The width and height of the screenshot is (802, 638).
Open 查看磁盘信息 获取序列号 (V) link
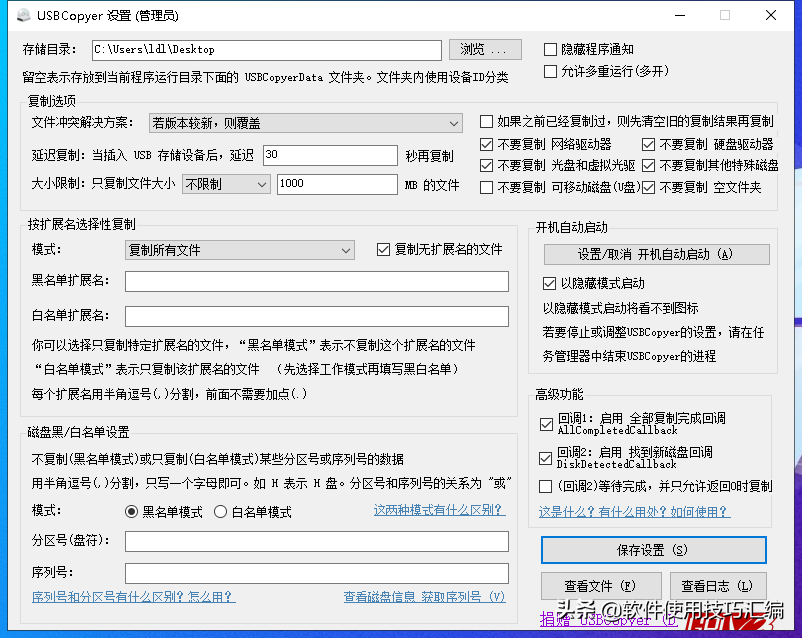coord(425,597)
